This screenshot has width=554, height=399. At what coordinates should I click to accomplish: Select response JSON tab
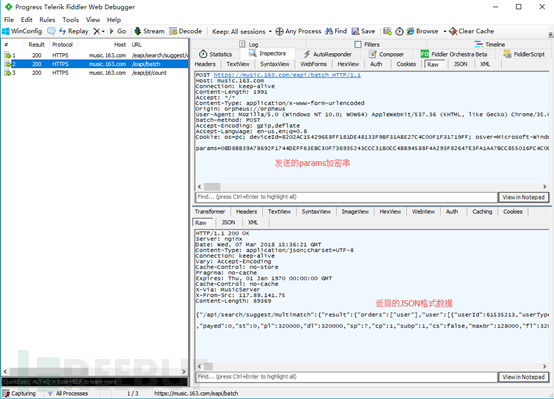click(x=228, y=222)
